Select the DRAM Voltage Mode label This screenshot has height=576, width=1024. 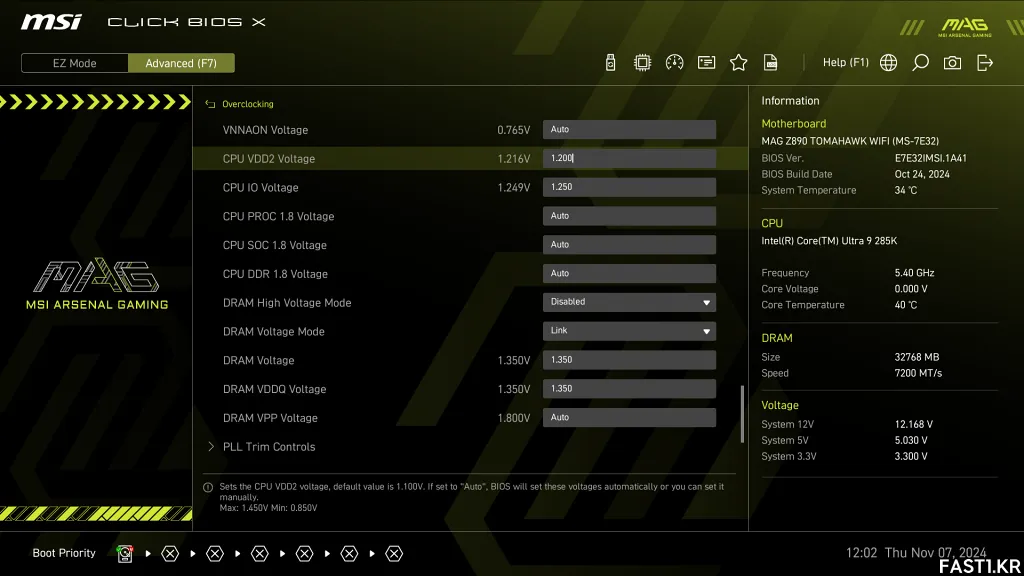[x=274, y=331]
